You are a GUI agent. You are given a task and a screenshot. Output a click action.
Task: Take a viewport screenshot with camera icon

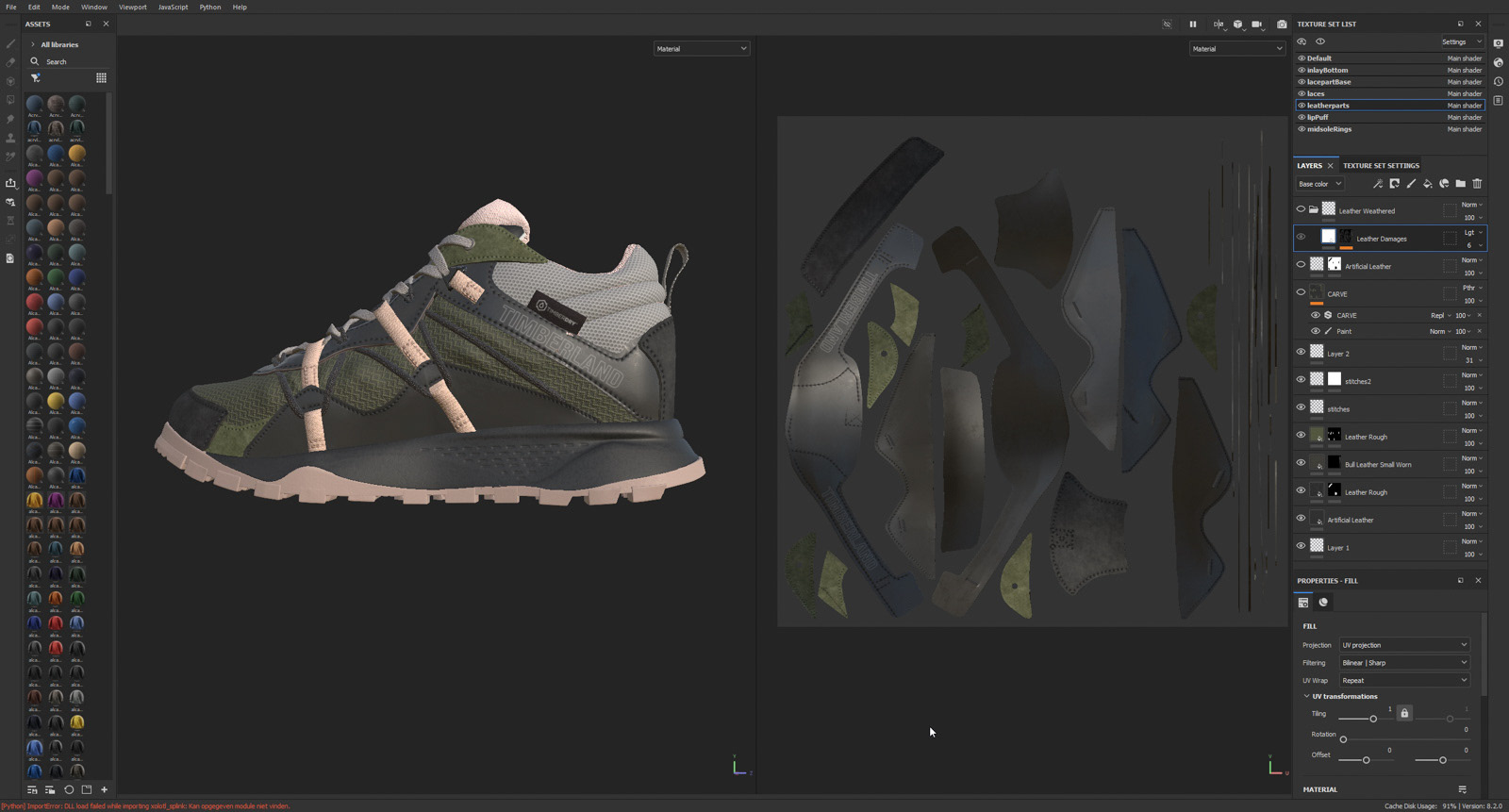pyautogui.click(x=1282, y=25)
